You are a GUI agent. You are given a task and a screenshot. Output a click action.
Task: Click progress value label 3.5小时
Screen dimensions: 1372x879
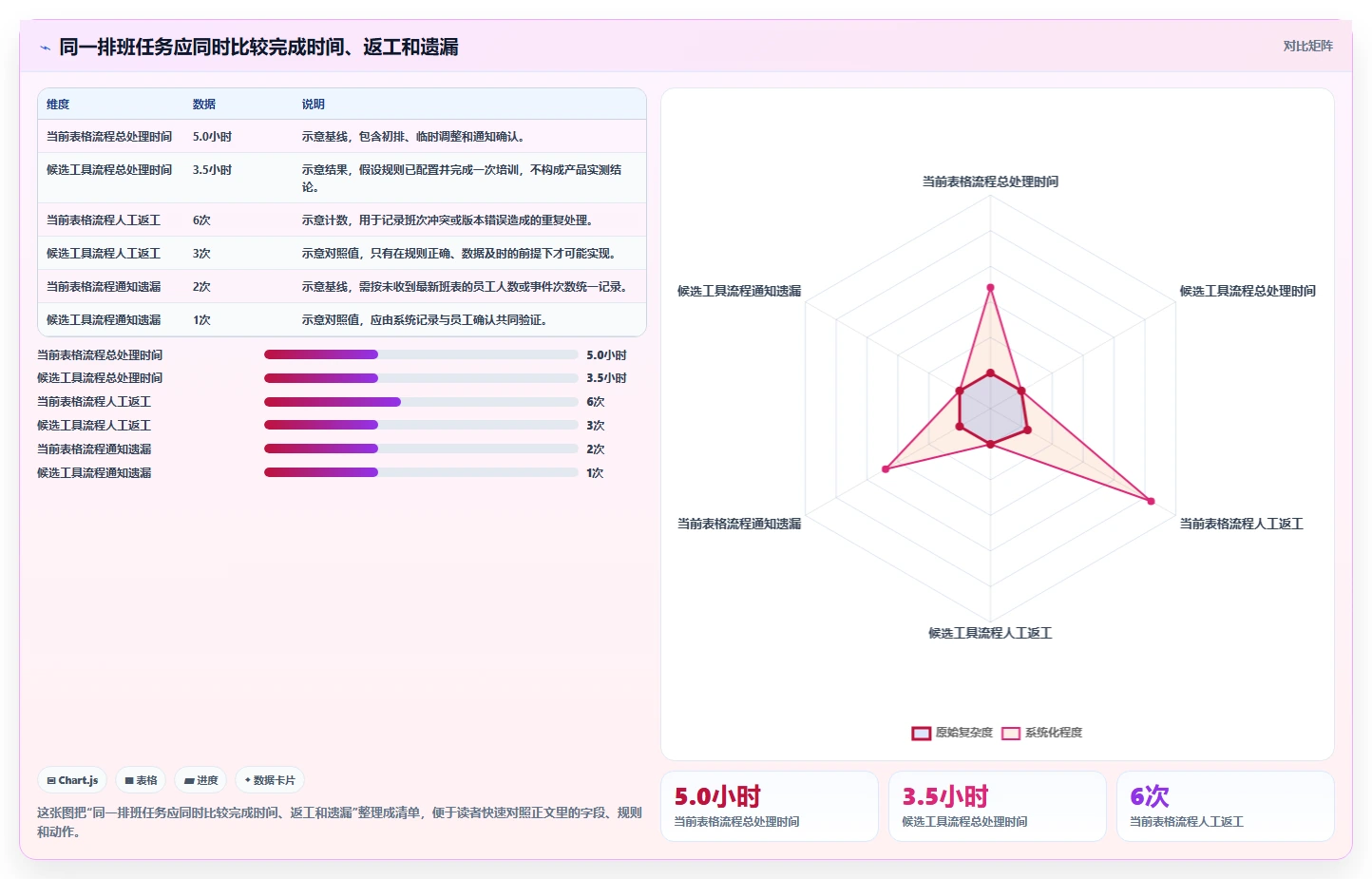pyautogui.click(x=606, y=378)
